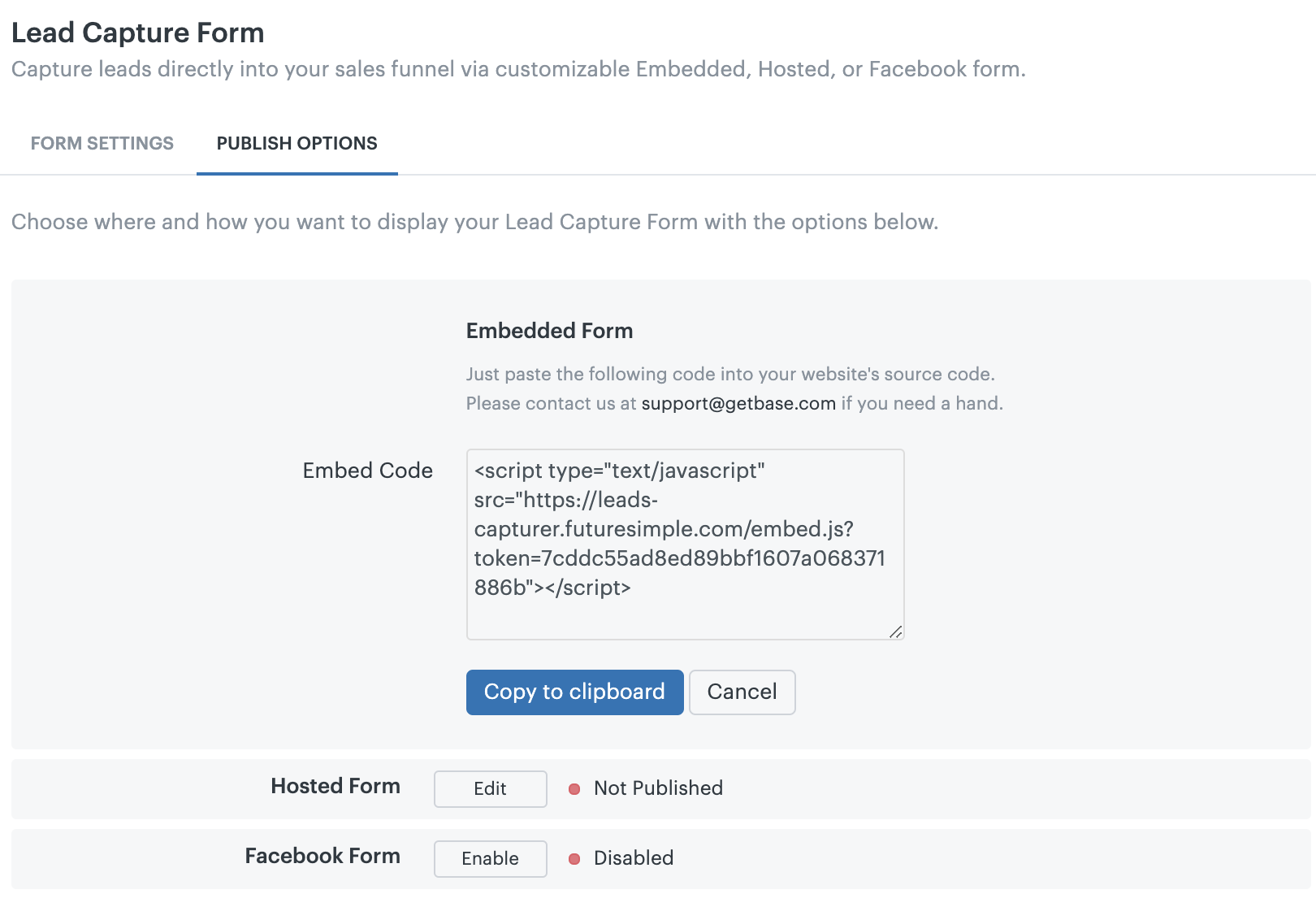Switch to the FORM SETTINGS tab
The width and height of the screenshot is (1316, 907).
tap(102, 144)
